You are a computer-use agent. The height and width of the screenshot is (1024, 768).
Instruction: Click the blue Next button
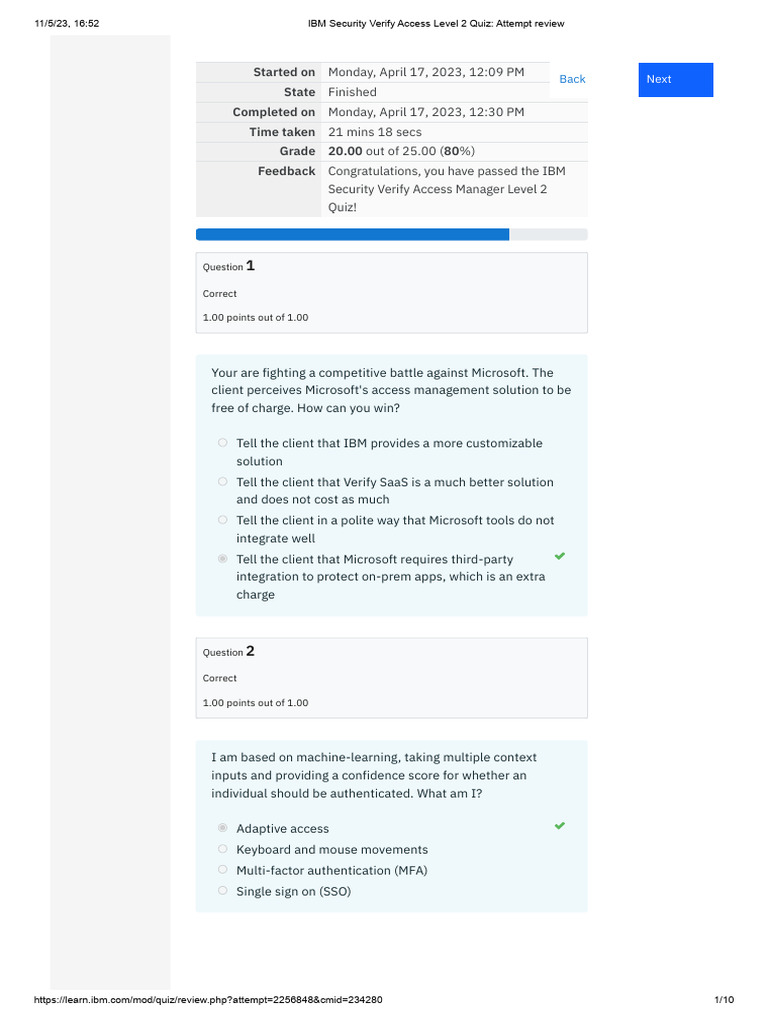(675, 80)
